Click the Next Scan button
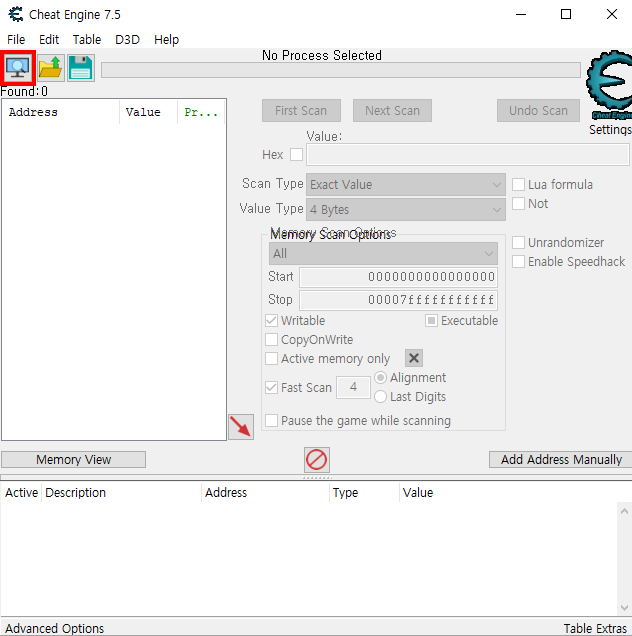 (x=392, y=111)
